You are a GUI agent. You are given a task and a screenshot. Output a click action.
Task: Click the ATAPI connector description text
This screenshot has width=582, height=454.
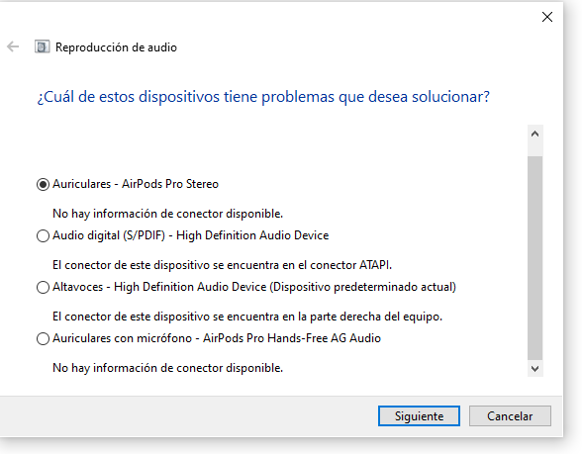click(222, 265)
